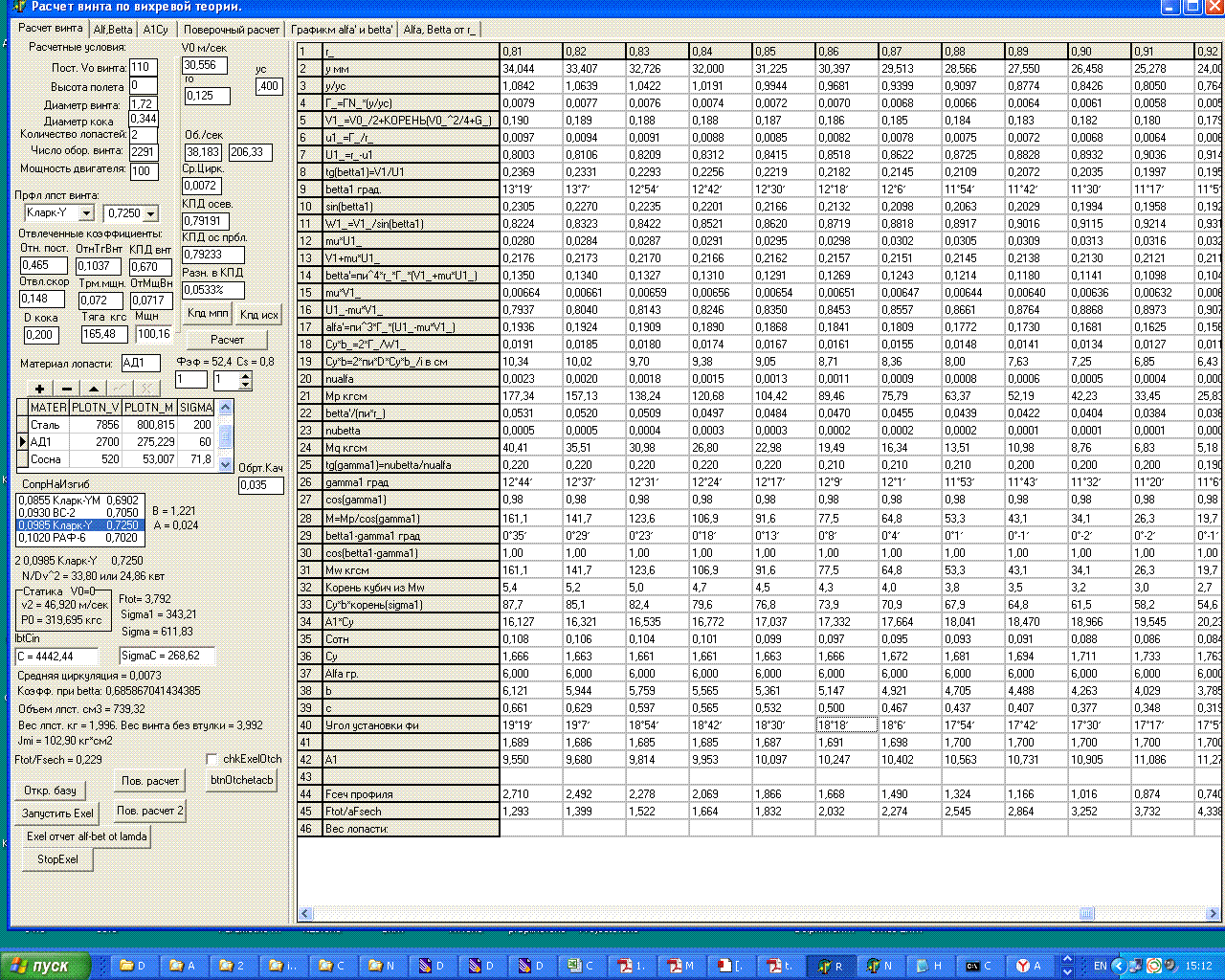Click the plus button to add a material record
Viewport: 1225px width, 980px height.
(x=39, y=389)
